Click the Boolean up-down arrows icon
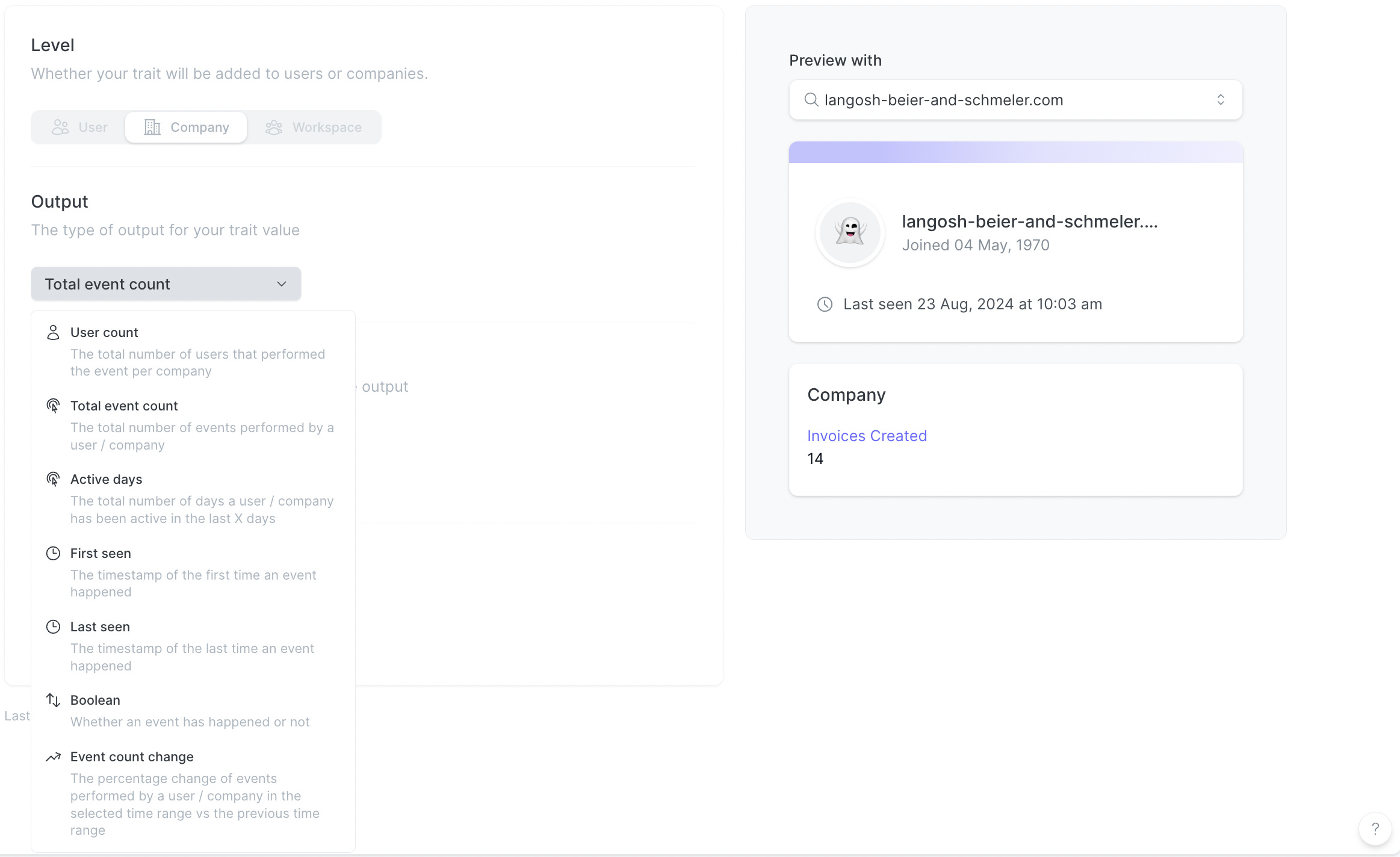This screenshot has width=1400, height=857. click(53, 701)
